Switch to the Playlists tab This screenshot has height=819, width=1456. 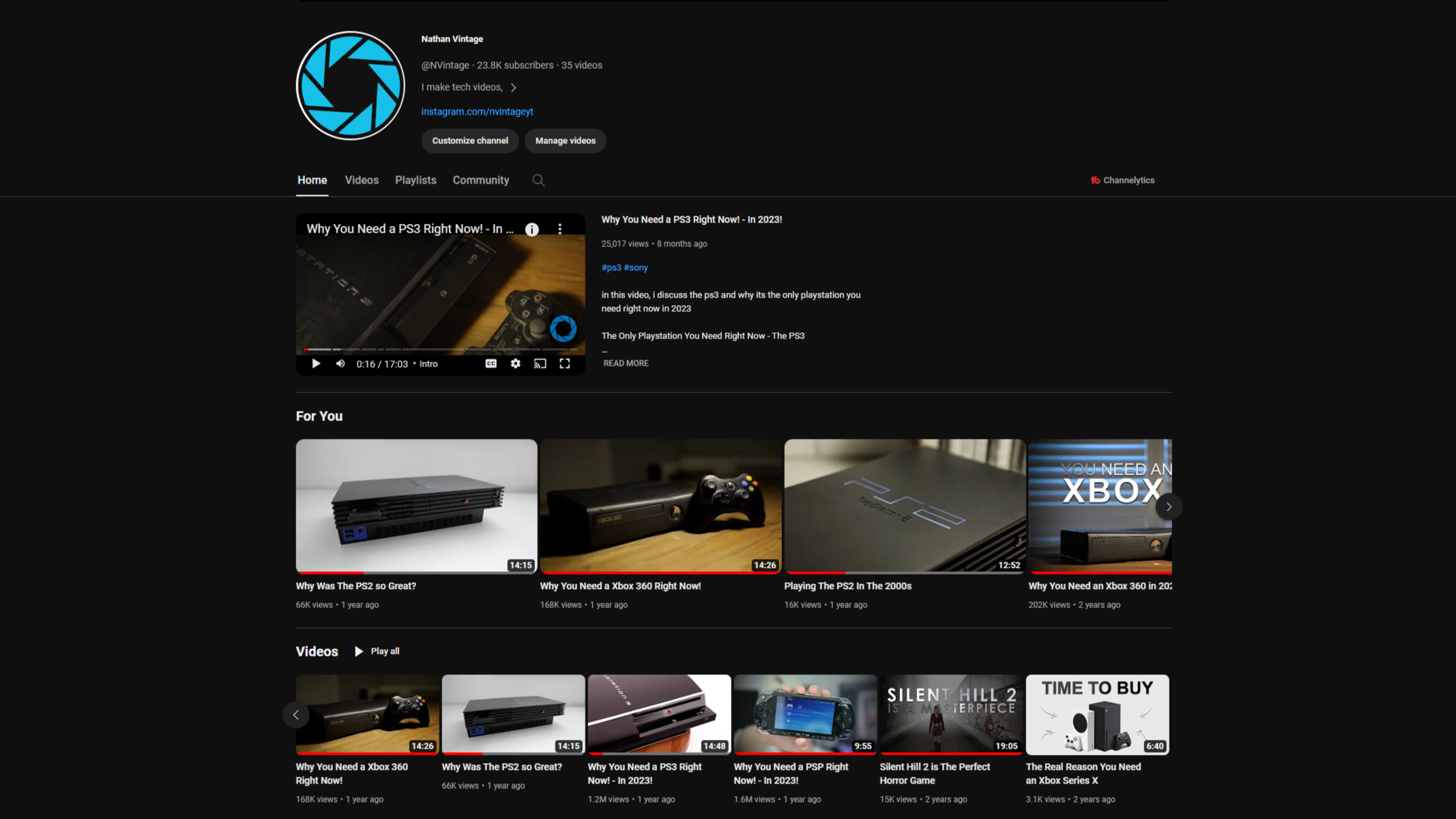[x=416, y=180]
